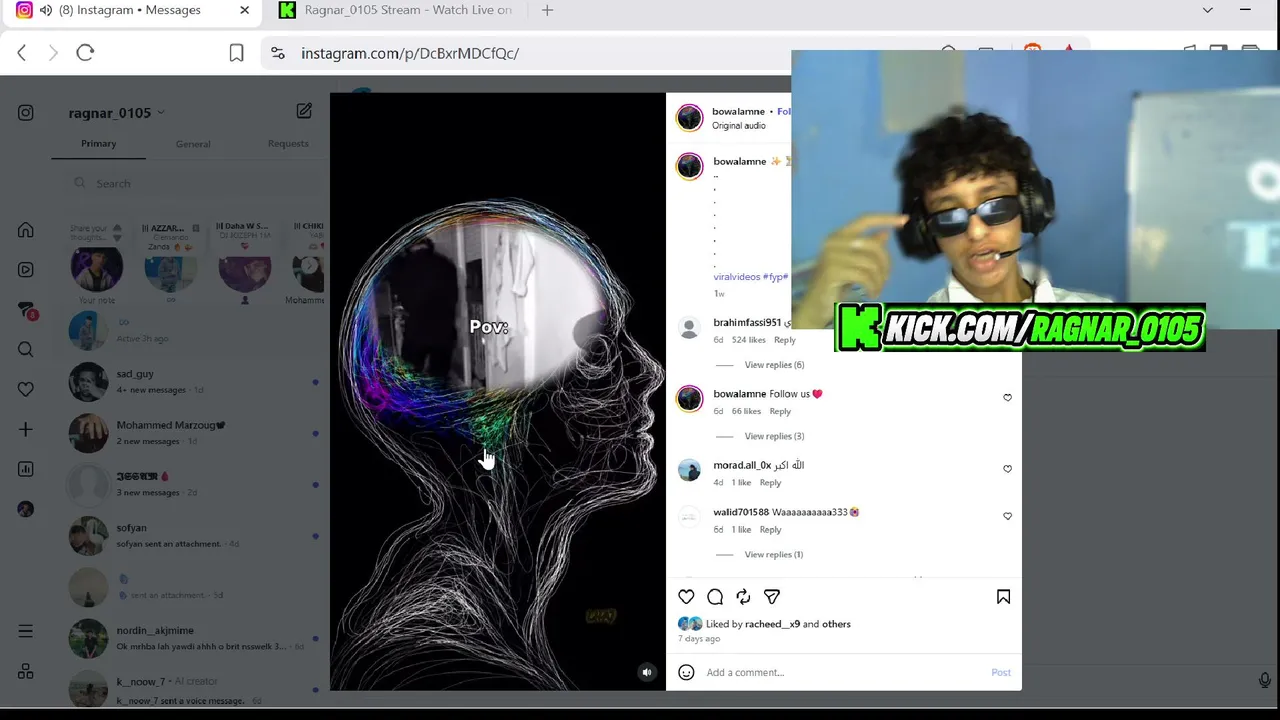This screenshot has height=720, width=1280.
Task: Open the nordin__akjmime conversation
Action: 193,638
